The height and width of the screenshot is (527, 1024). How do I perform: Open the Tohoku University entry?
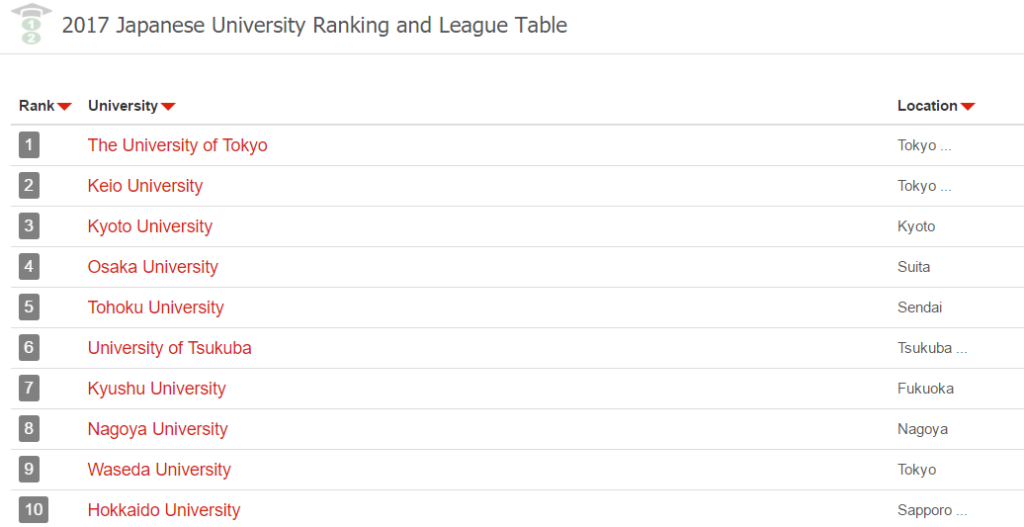click(x=155, y=307)
